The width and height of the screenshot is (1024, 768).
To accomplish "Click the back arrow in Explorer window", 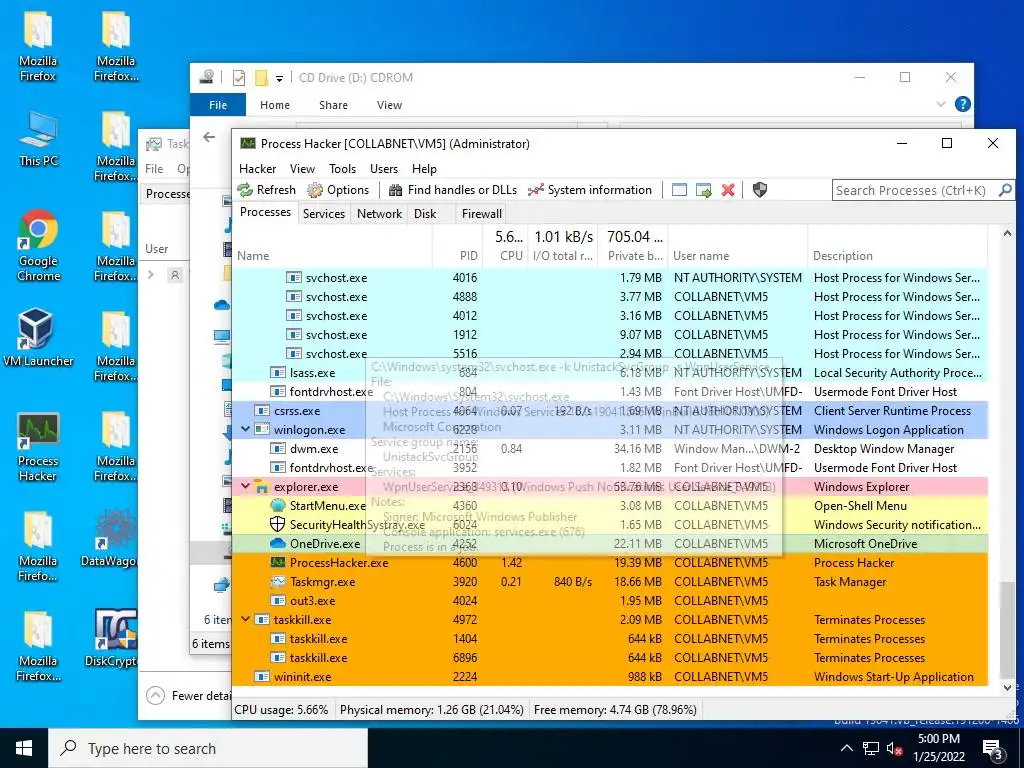I will pyautogui.click(x=209, y=137).
